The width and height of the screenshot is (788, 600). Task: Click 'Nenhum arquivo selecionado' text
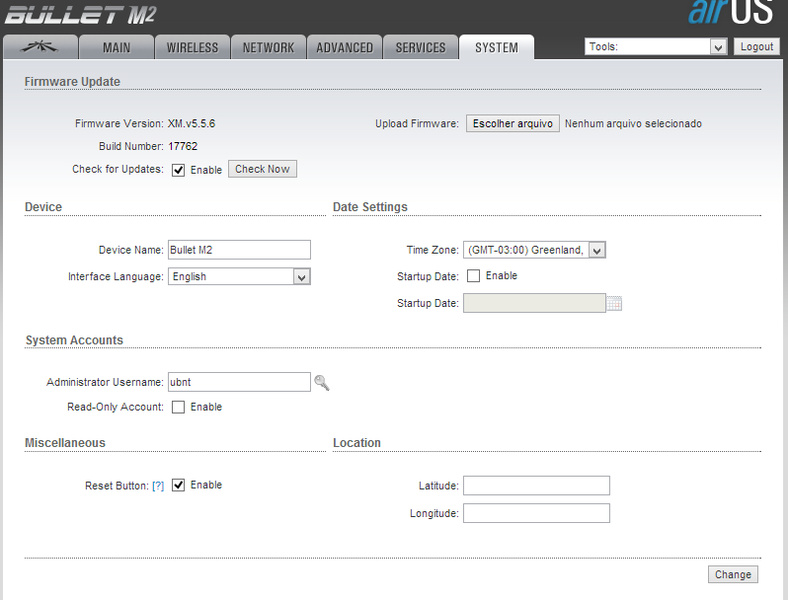click(633, 124)
